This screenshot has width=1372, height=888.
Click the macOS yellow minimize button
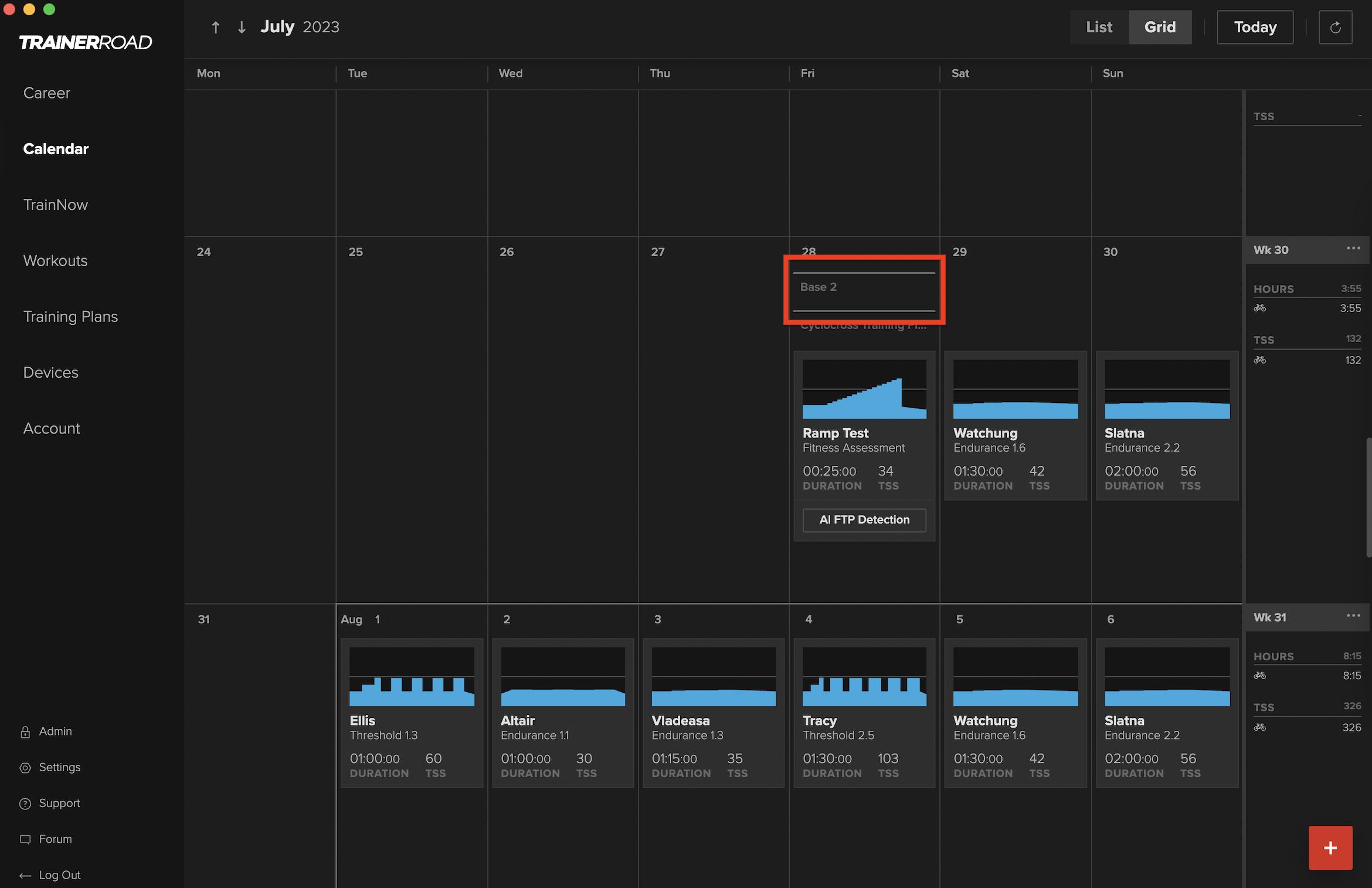click(29, 9)
